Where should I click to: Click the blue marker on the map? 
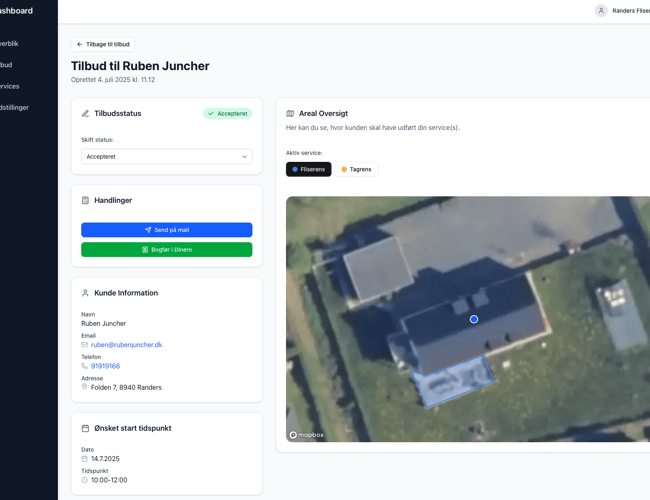(474, 319)
